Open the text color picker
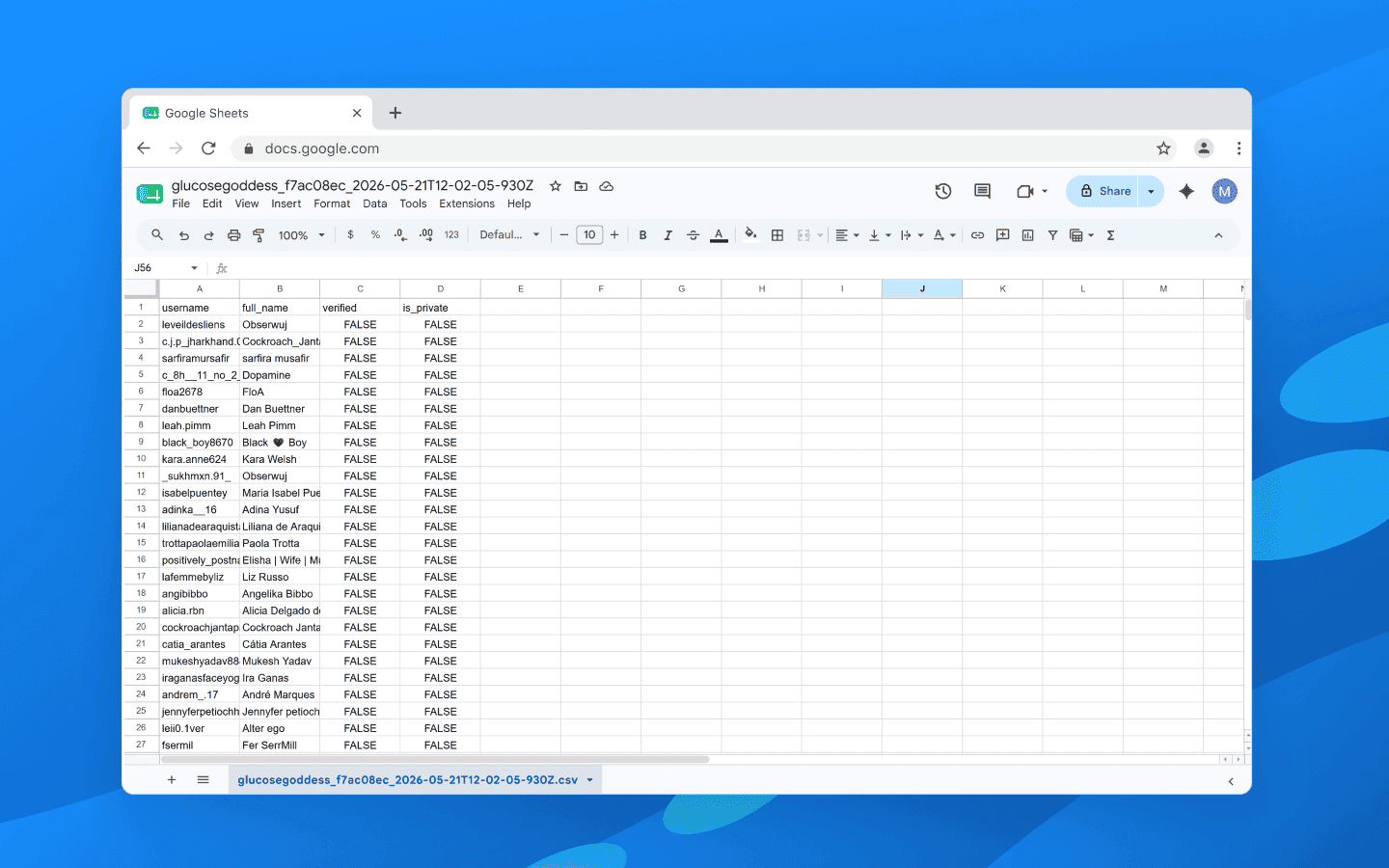Viewport: 1389px width, 868px height. pos(719,235)
